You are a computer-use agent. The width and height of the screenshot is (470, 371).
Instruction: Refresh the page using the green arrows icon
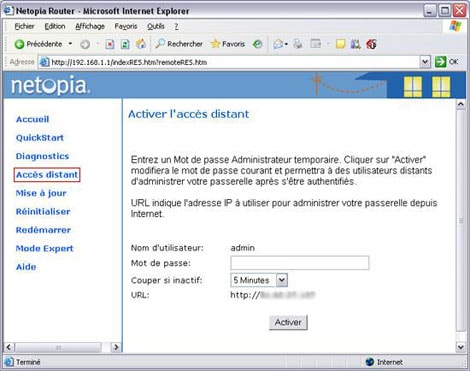click(125, 44)
